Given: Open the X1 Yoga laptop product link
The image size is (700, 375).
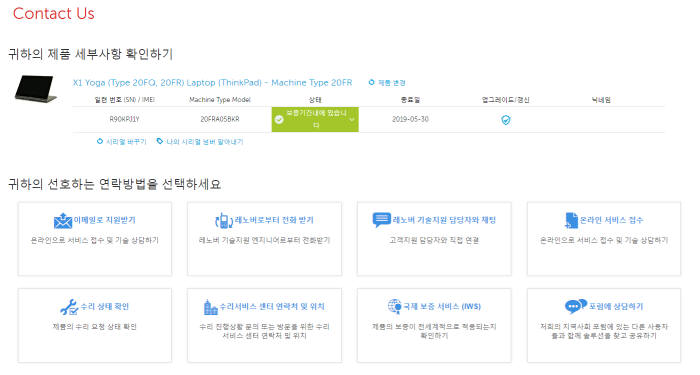Looking at the screenshot, I should pos(212,83).
